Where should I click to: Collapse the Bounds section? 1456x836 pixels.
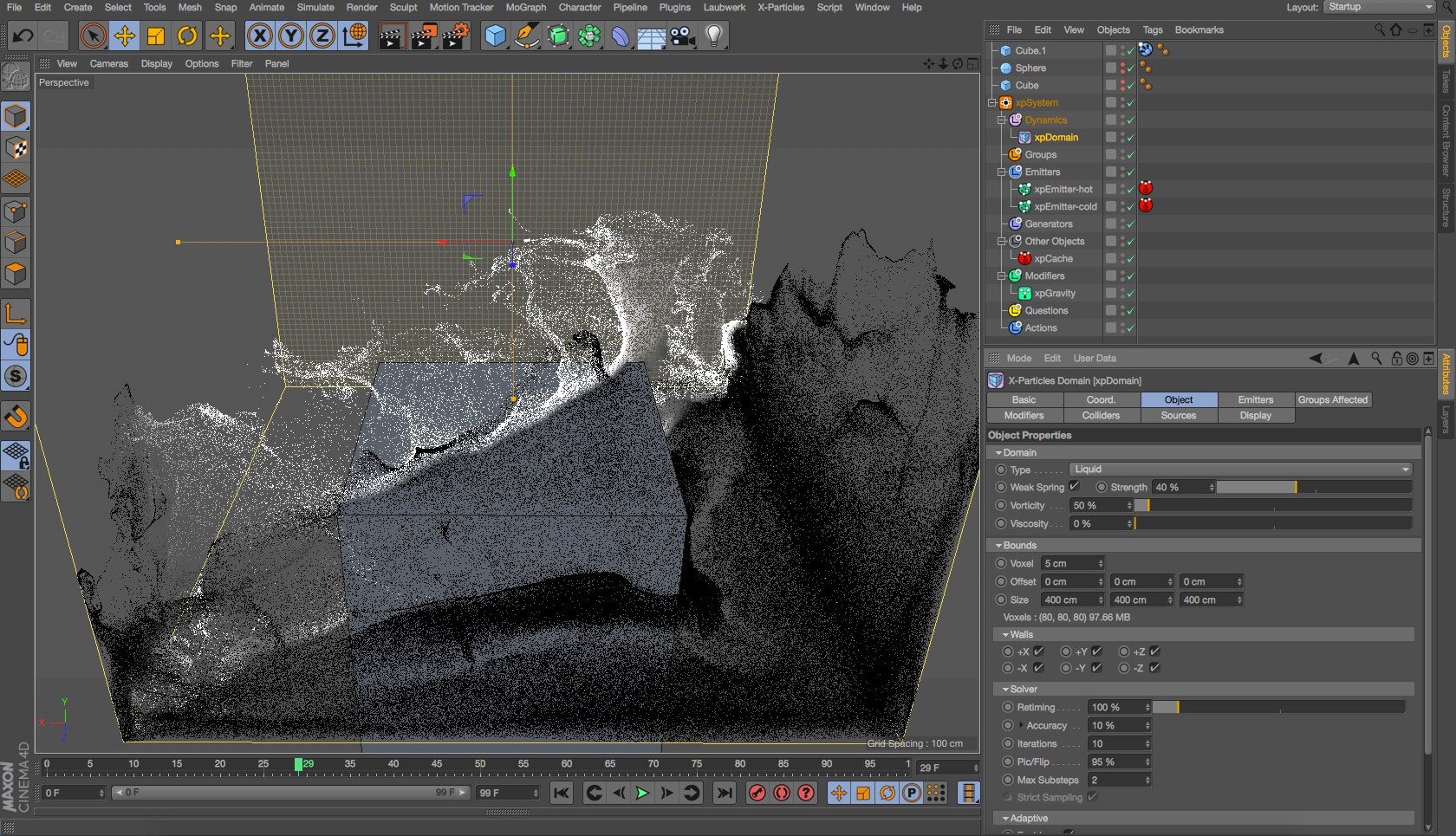click(x=999, y=546)
